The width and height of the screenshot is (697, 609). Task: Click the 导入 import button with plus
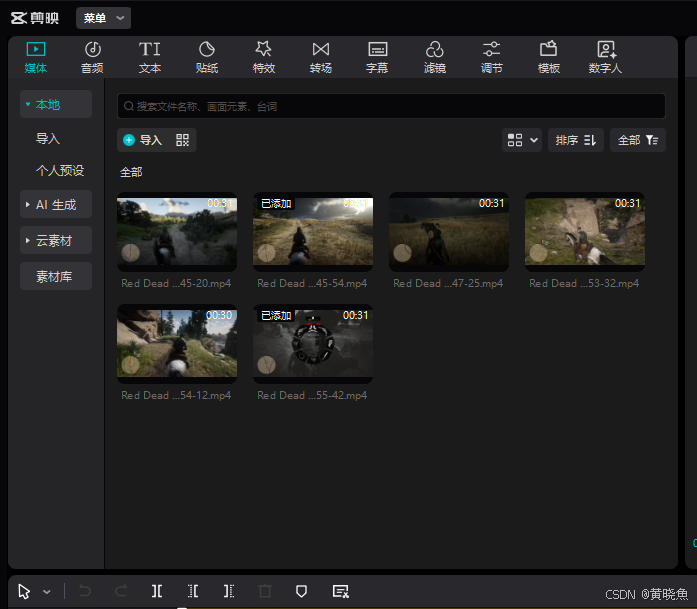[142, 140]
